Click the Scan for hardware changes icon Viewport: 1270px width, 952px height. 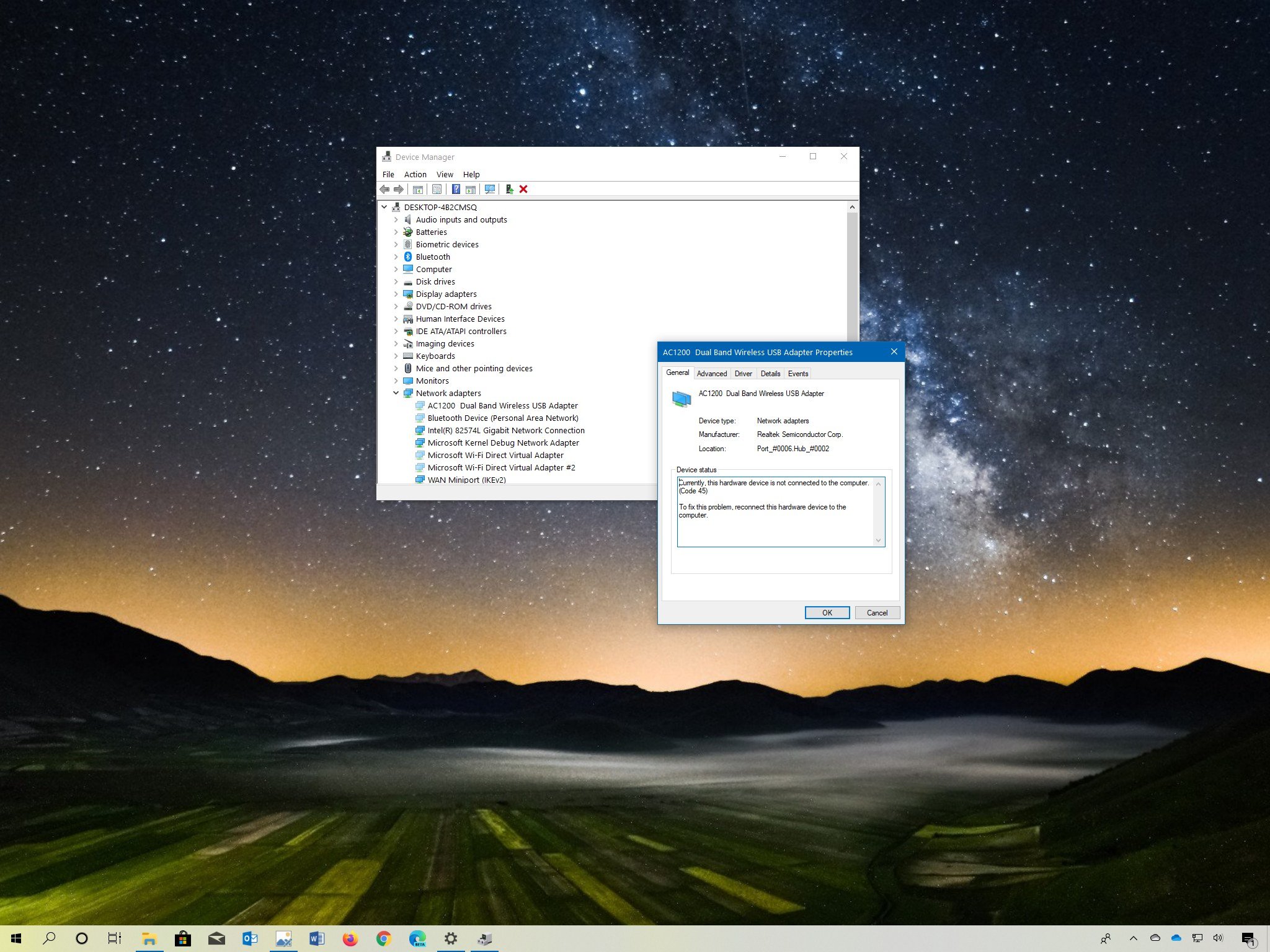click(x=490, y=189)
